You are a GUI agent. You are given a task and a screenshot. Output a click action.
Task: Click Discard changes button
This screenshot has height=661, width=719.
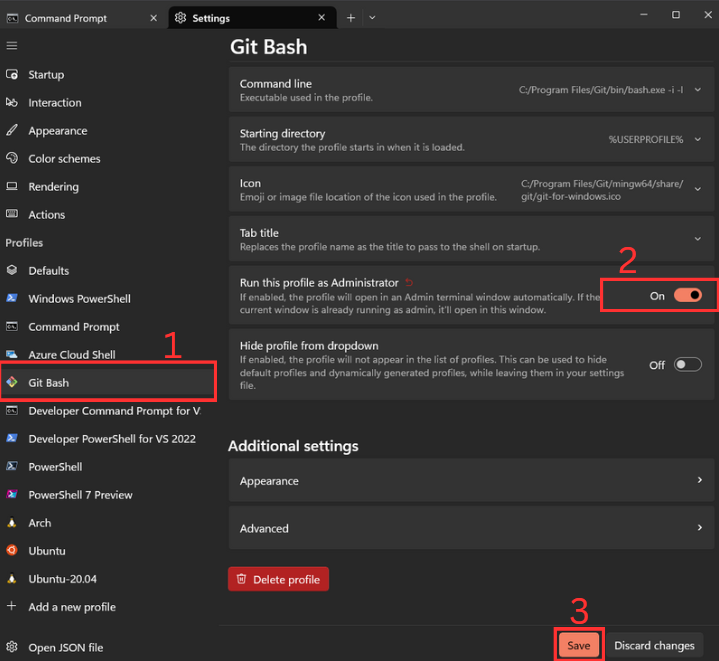[654, 645]
